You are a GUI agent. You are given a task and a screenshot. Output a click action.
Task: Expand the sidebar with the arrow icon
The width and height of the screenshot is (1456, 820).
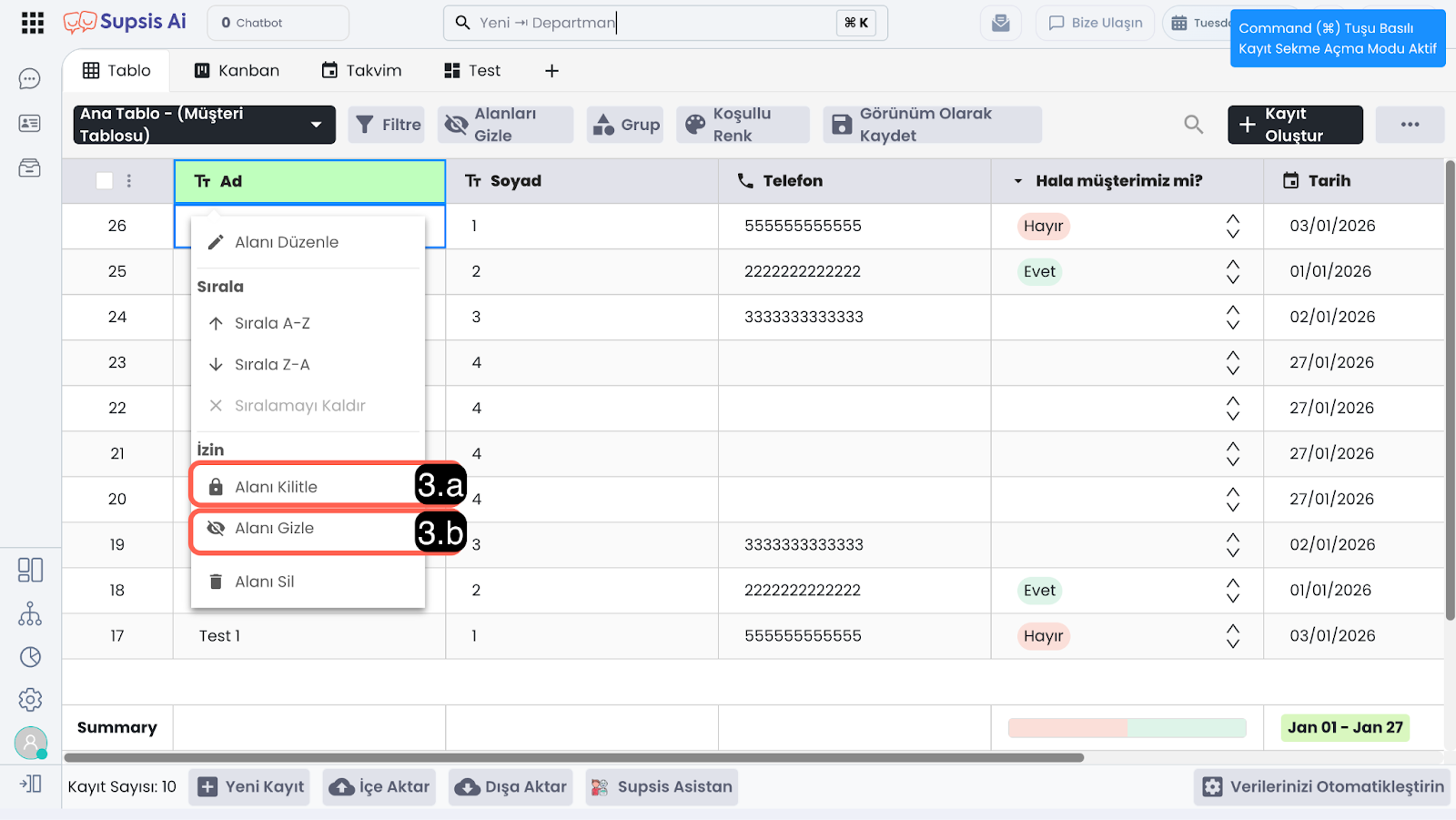(30, 784)
